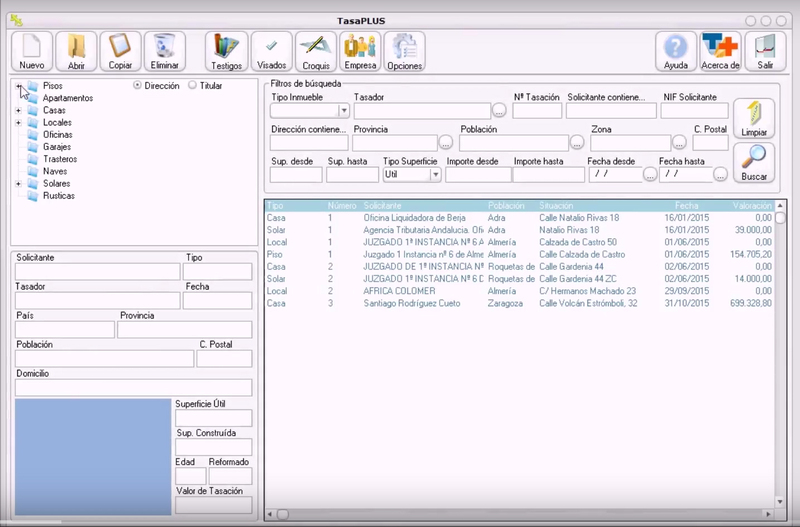
Task: Expand the Locales tree node
Action: [x=18, y=123]
